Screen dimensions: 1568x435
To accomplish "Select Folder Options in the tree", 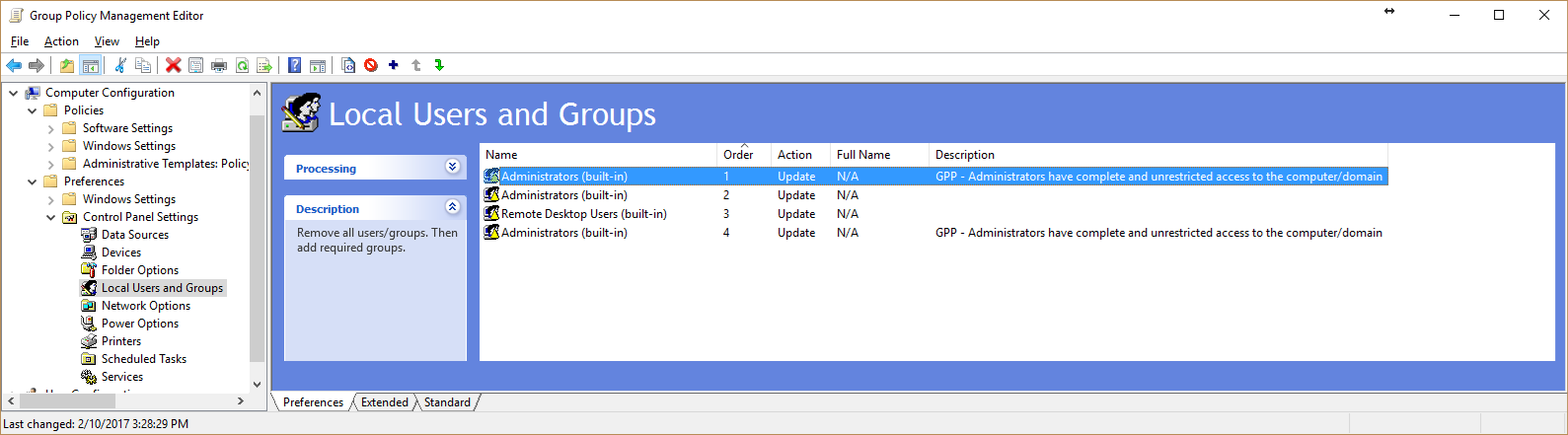I will coord(140,270).
